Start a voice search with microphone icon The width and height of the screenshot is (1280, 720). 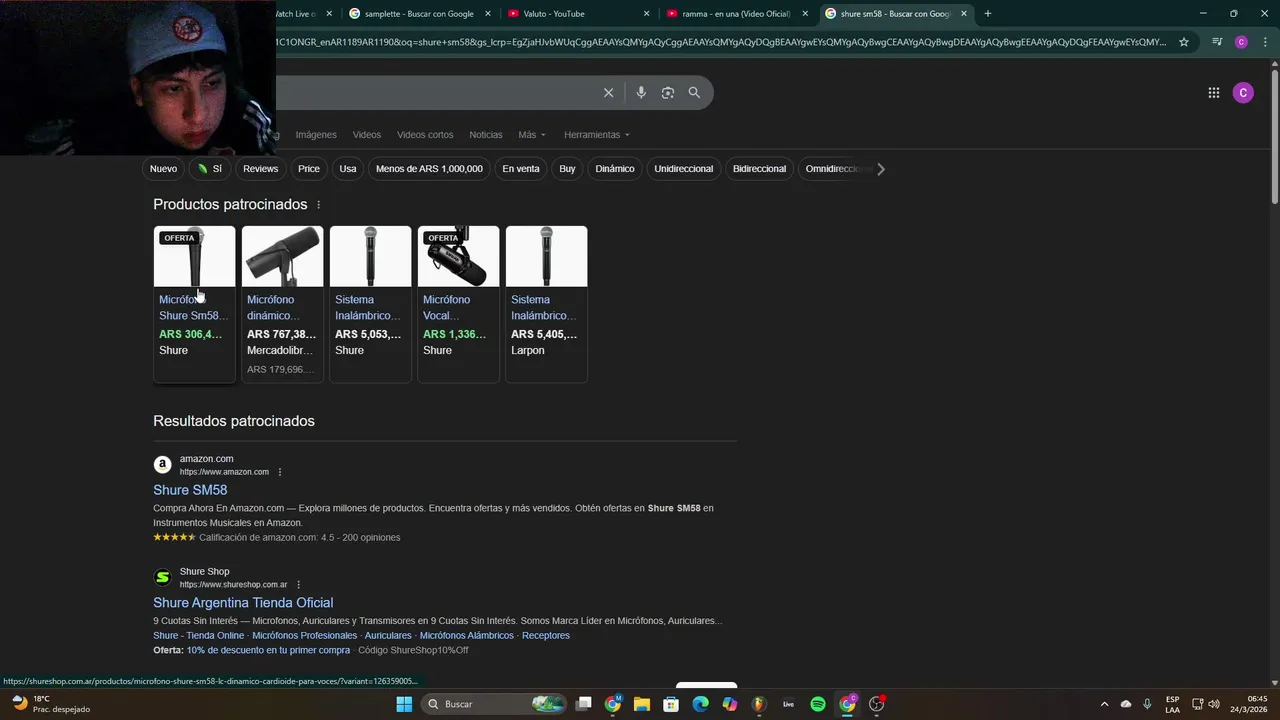tap(641, 92)
